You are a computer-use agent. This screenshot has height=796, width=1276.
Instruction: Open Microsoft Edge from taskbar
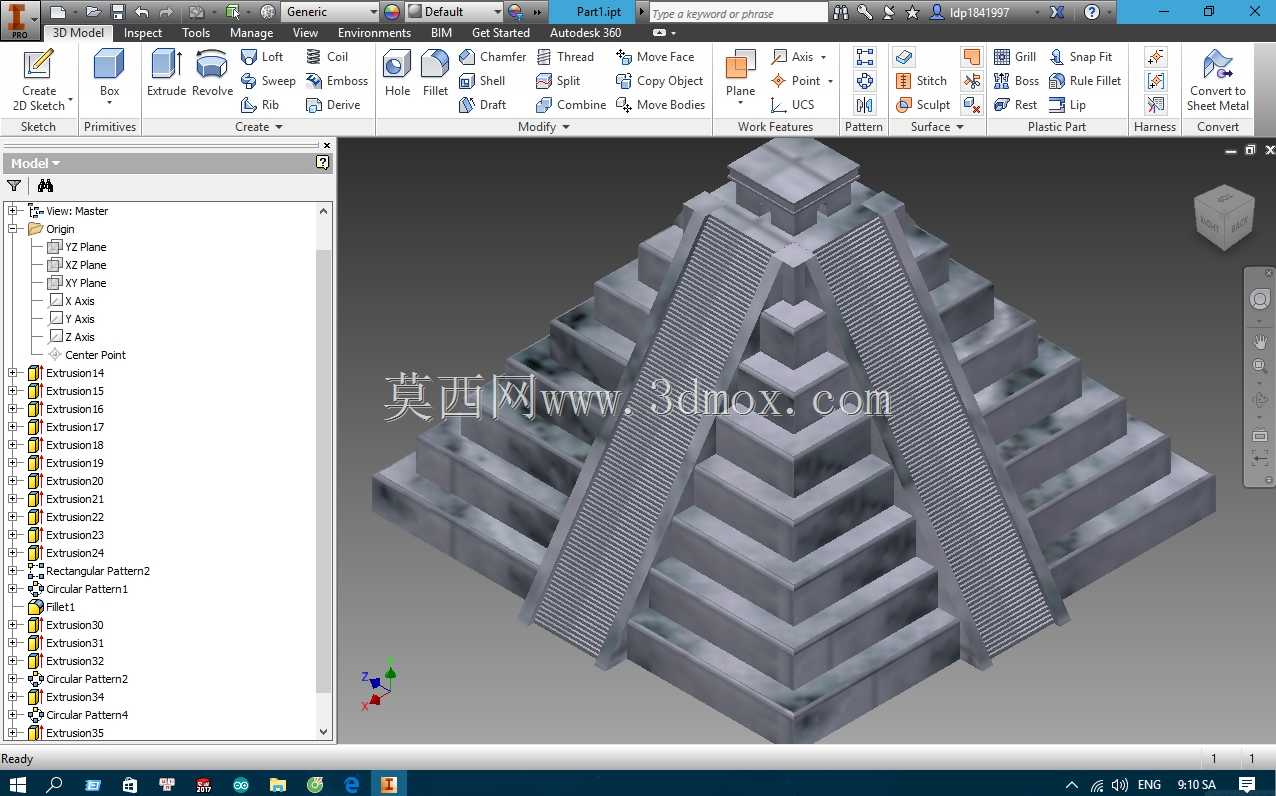click(351, 785)
